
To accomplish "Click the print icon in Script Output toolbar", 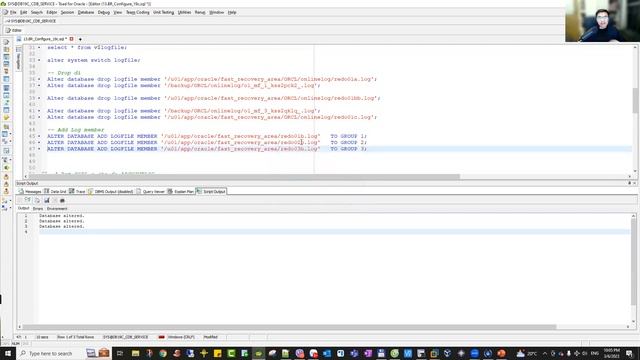I will pos(62,200).
